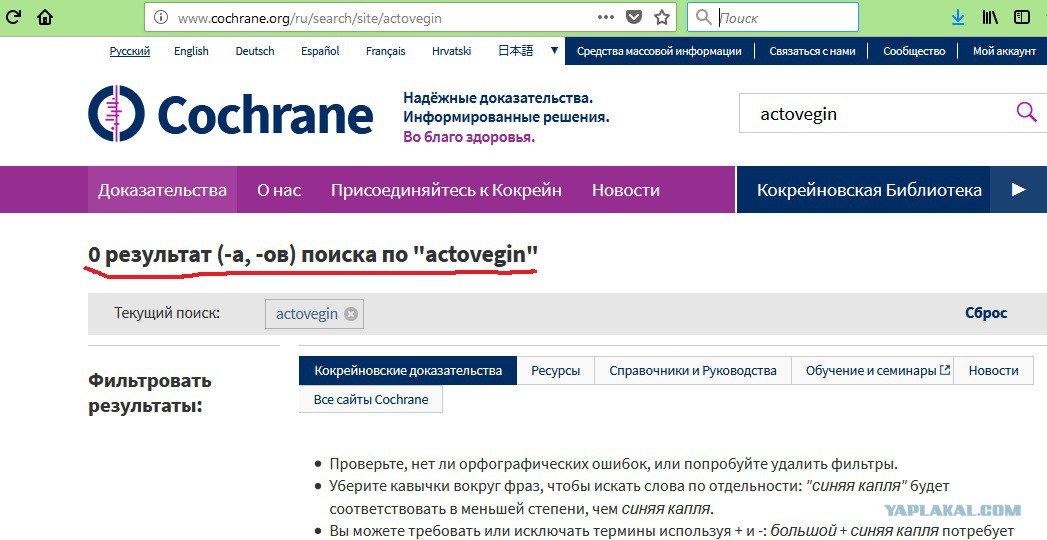Open page actions three-dots menu

[x=606, y=17]
